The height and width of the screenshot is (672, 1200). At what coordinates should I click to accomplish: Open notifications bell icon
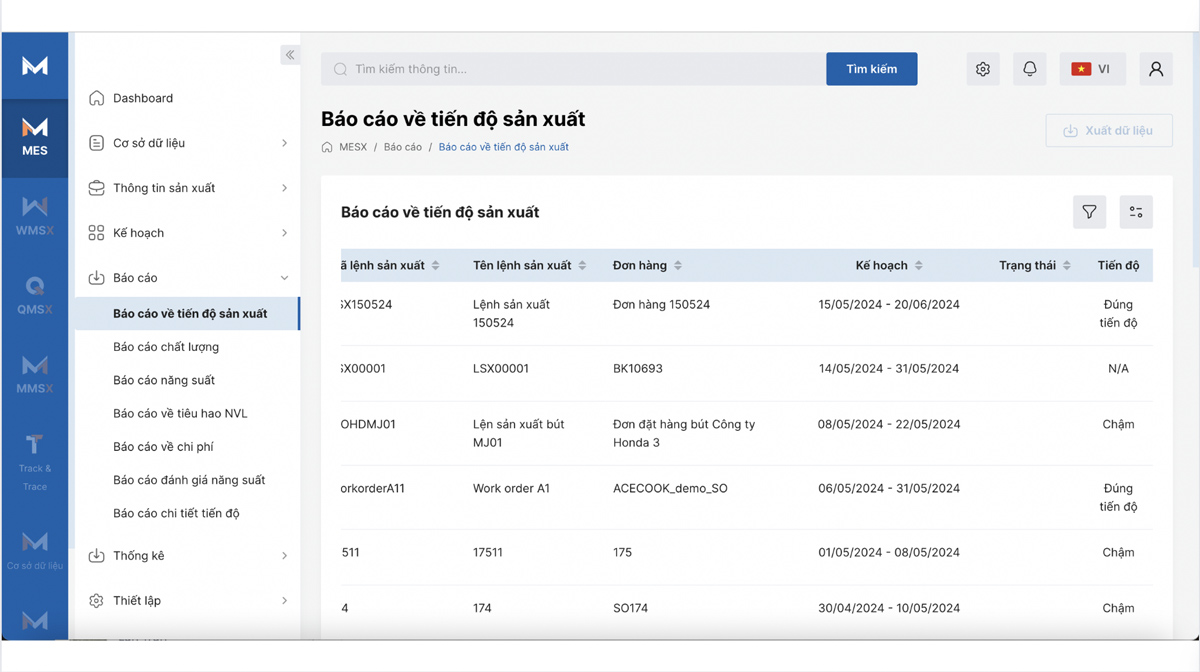(1030, 69)
